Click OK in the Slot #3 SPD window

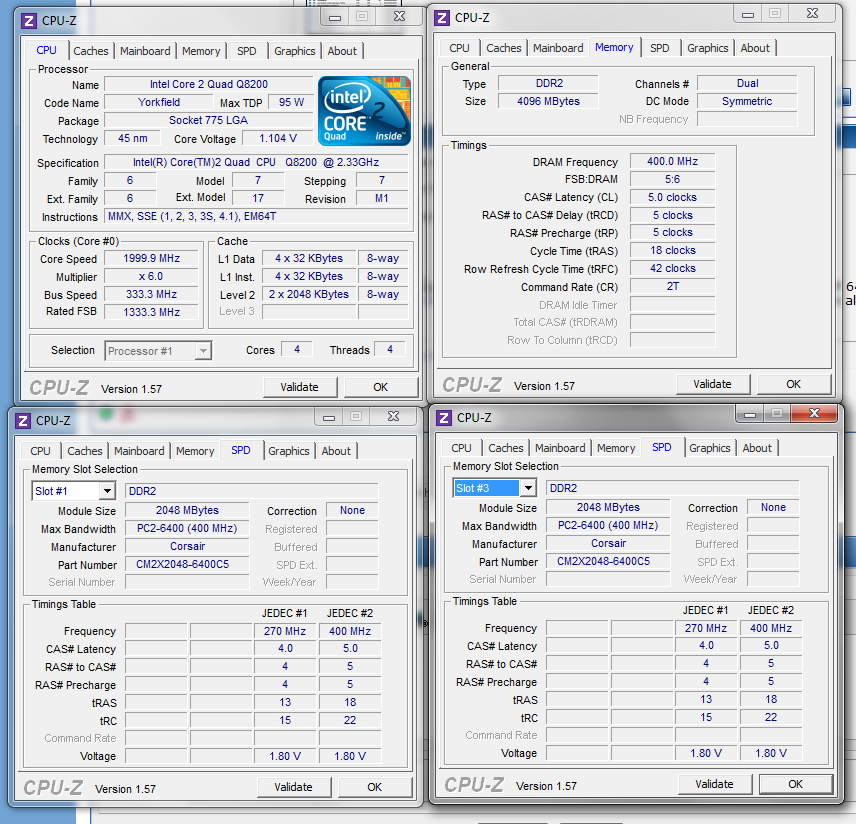pyautogui.click(x=796, y=784)
